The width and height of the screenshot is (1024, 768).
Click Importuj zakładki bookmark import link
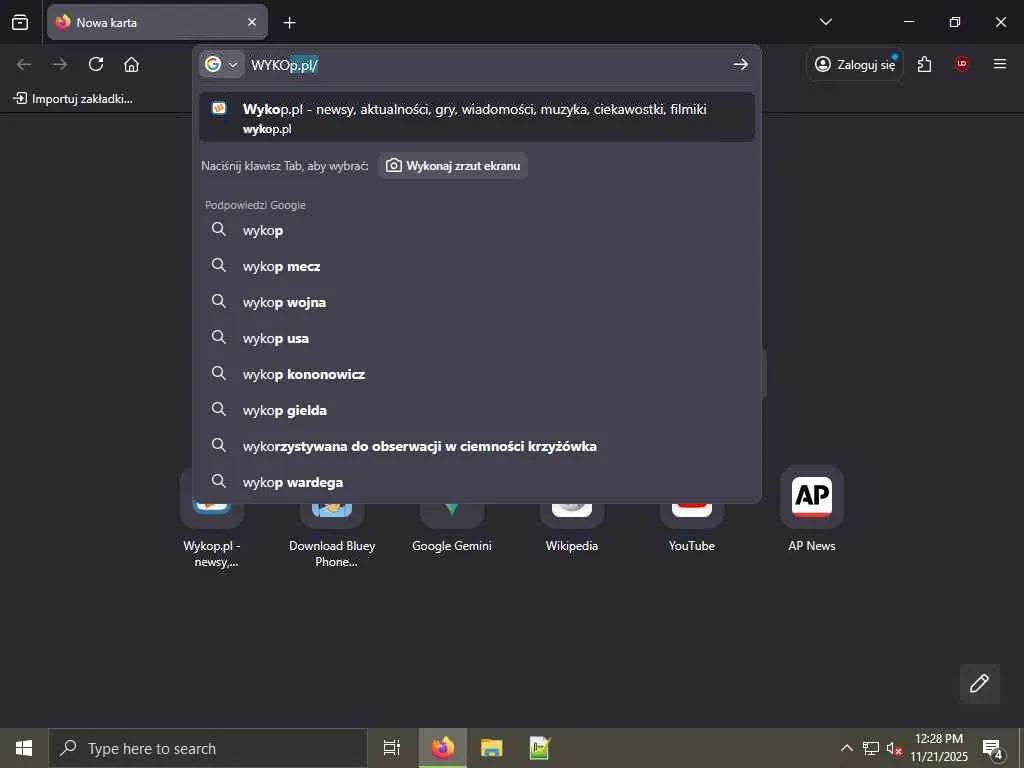[74, 99]
